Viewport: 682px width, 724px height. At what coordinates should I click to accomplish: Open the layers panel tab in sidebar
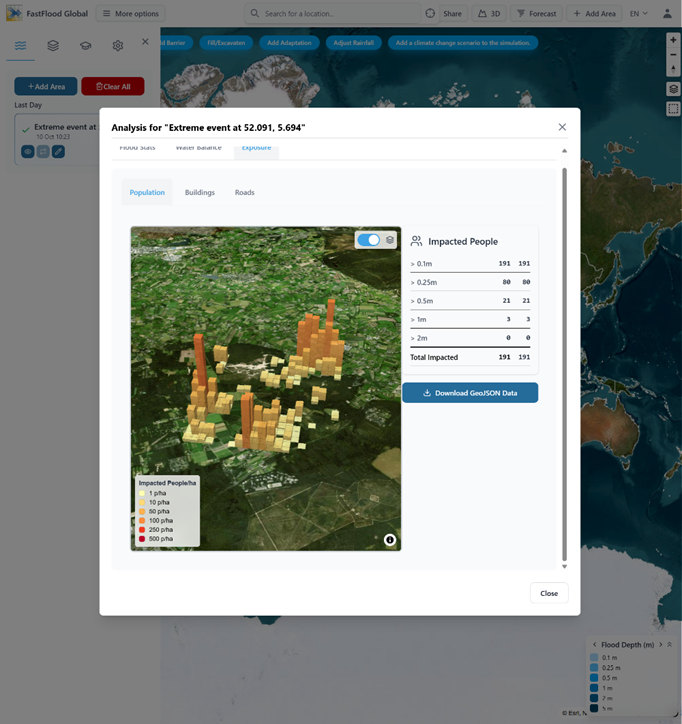pyautogui.click(x=53, y=46)
